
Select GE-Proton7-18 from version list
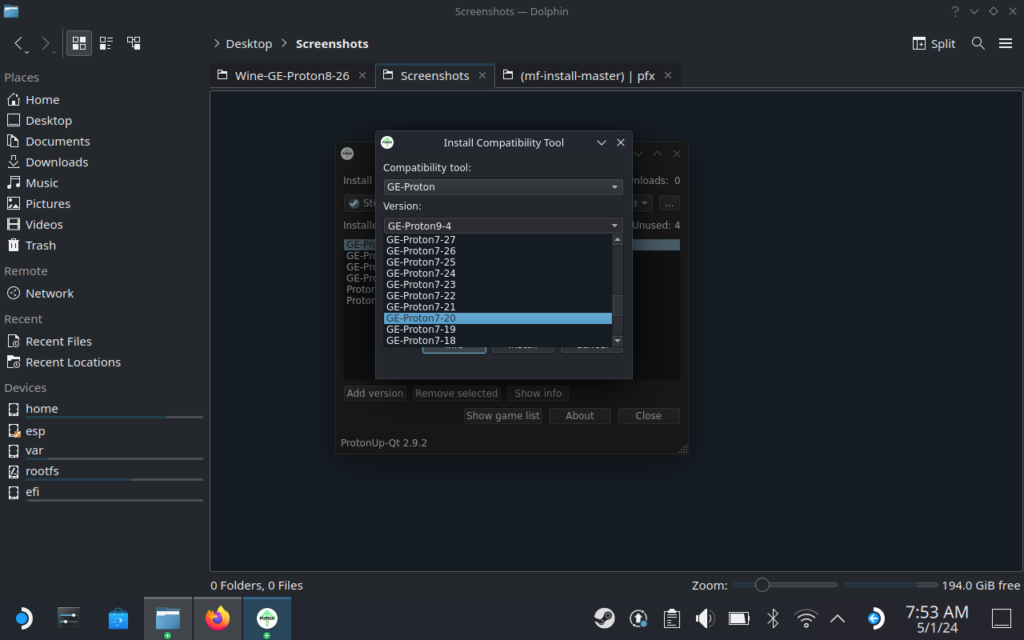(498, 340)
